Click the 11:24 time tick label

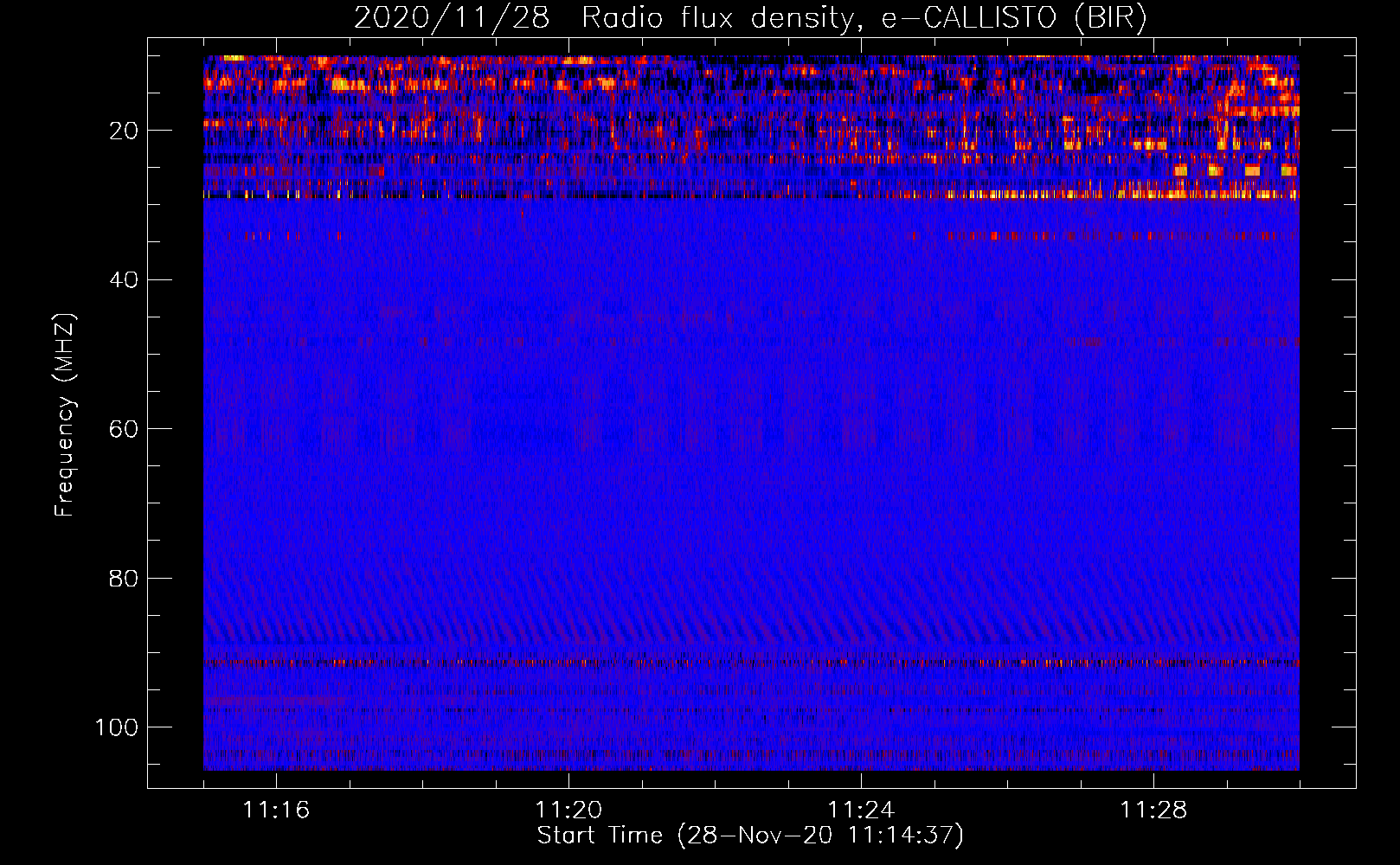[861, 811]
